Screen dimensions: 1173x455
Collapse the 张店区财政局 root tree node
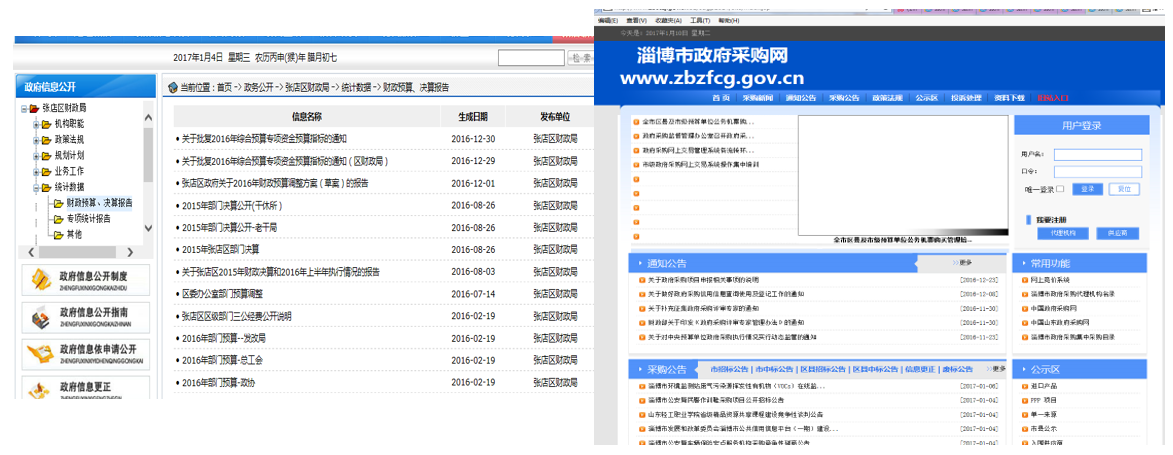[x=23, y=108]
